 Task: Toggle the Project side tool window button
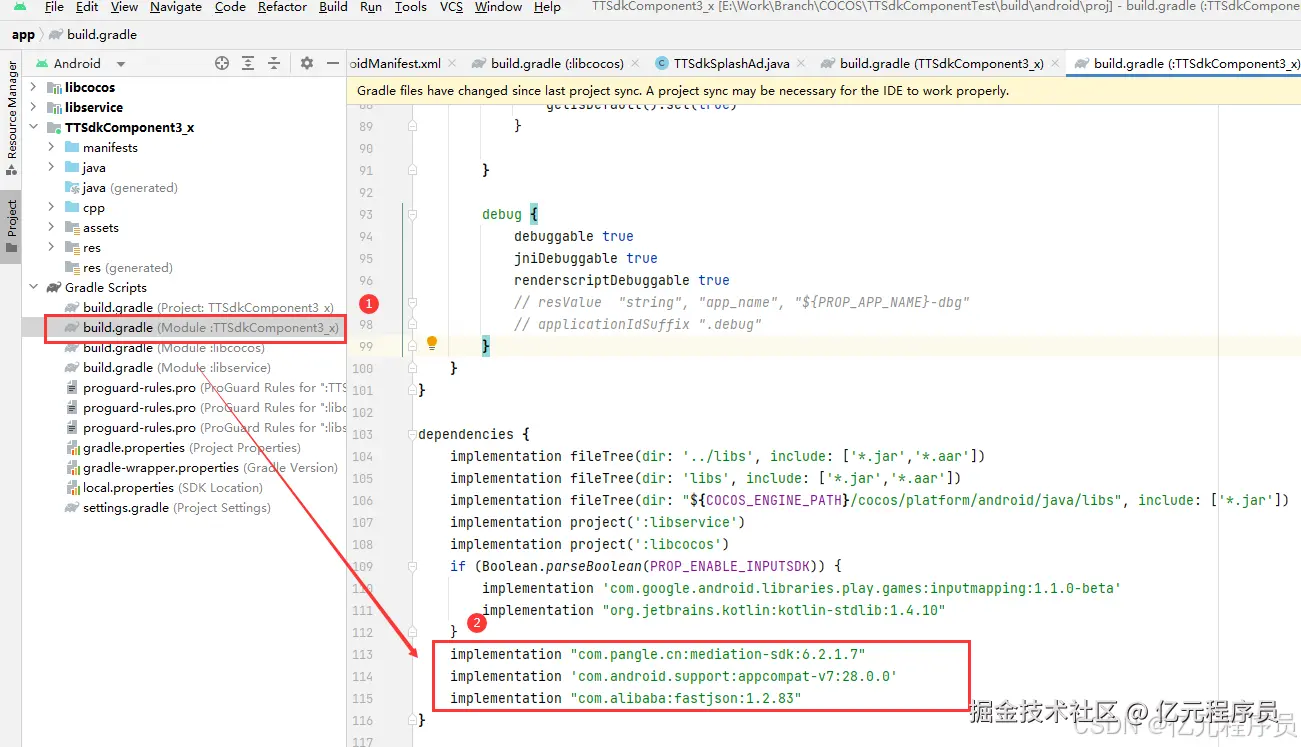click(x=11, y=226)
